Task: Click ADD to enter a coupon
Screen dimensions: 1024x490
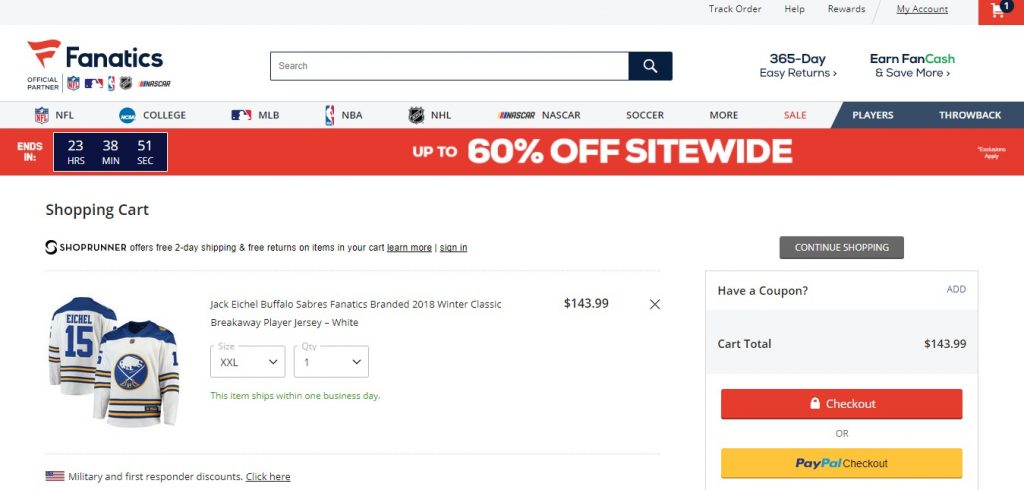Action: pyautogui.click(x=956, y=290)
